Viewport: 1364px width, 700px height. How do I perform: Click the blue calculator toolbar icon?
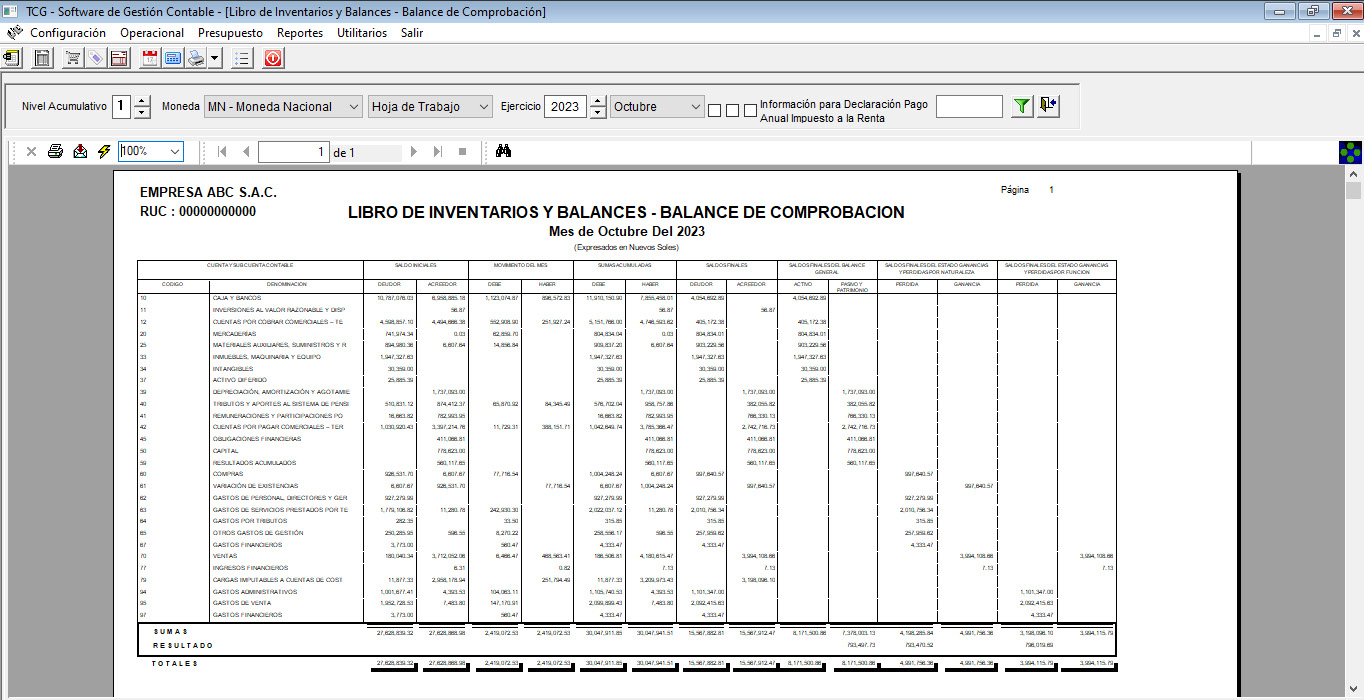point(173,59)
